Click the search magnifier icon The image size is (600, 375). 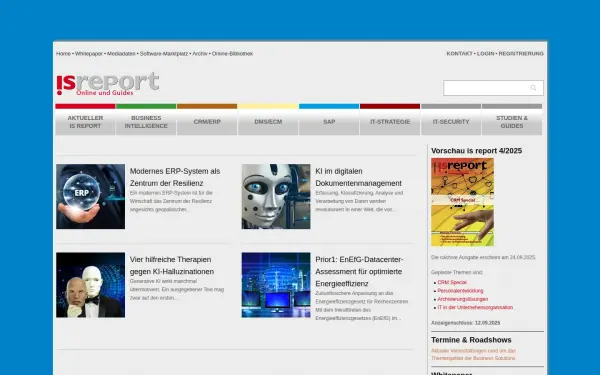click(533, 88)
